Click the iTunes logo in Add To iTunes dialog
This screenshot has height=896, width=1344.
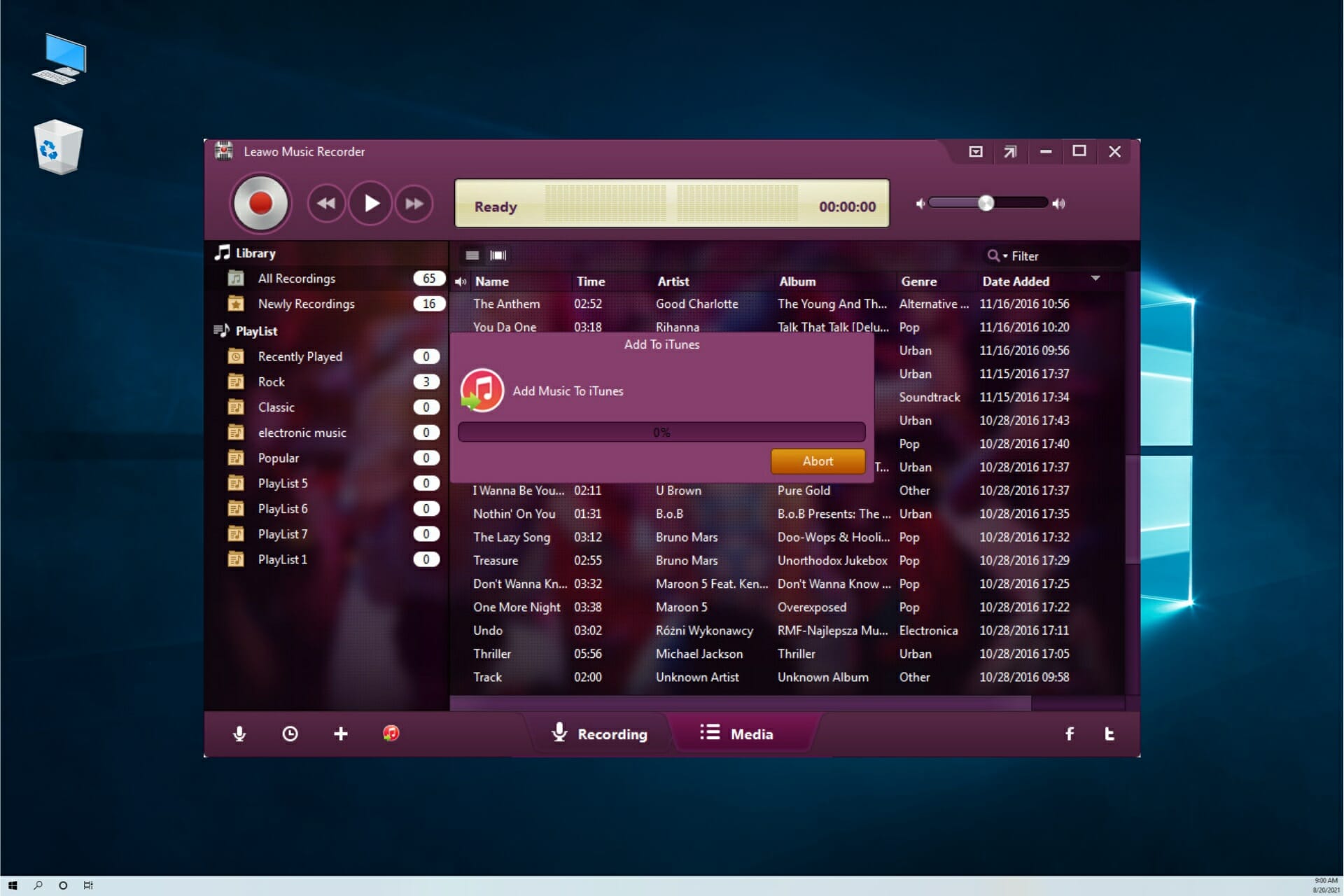point(481,390)
